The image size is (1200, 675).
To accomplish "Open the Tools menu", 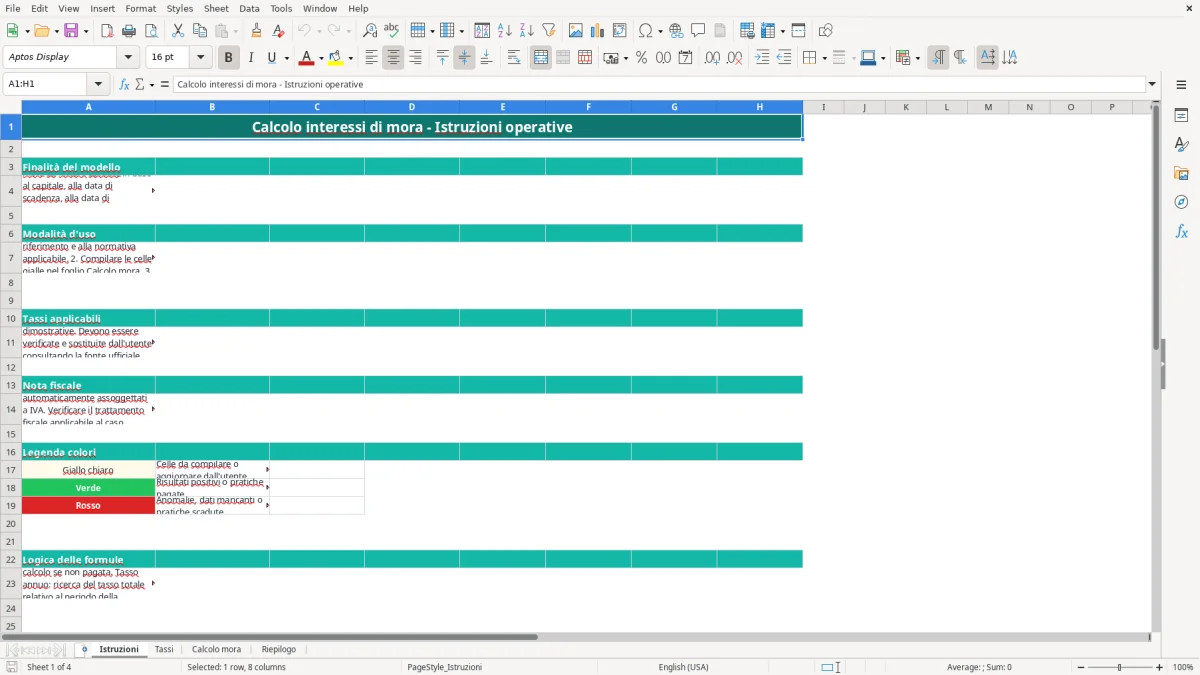I will (x=281, y=8).
